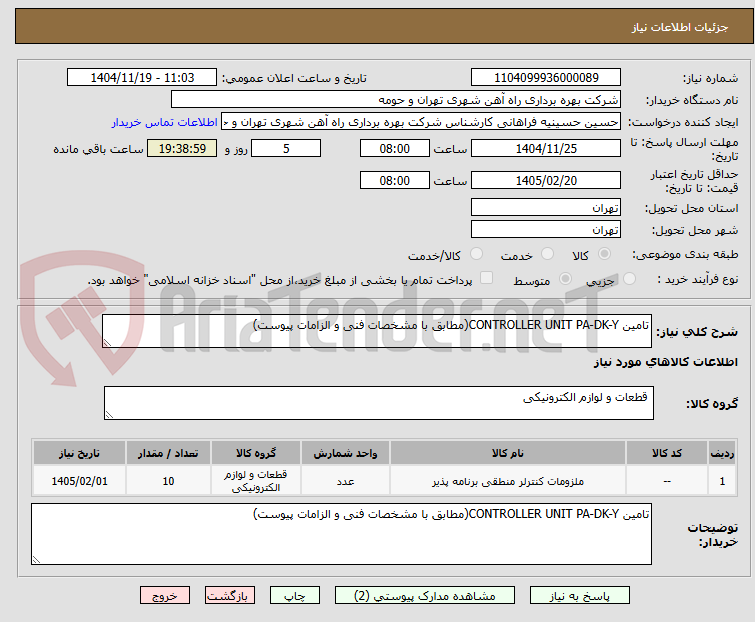Select the جزیی purchase type radio
Viewport: 755px width, 622px height.
(629, 279)
